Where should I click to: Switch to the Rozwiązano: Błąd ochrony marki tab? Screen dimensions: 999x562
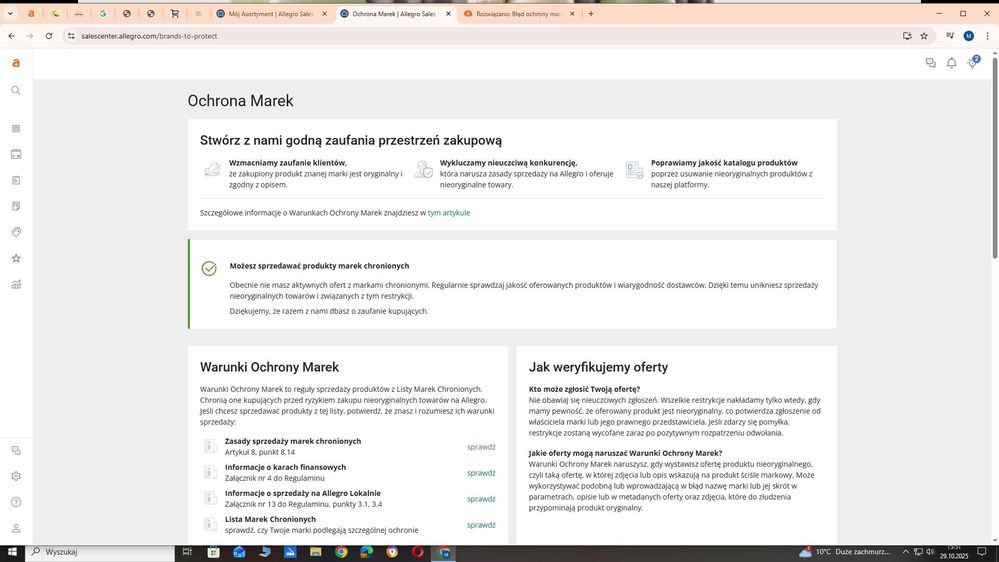pyautogui.click(x=516, y=14)
